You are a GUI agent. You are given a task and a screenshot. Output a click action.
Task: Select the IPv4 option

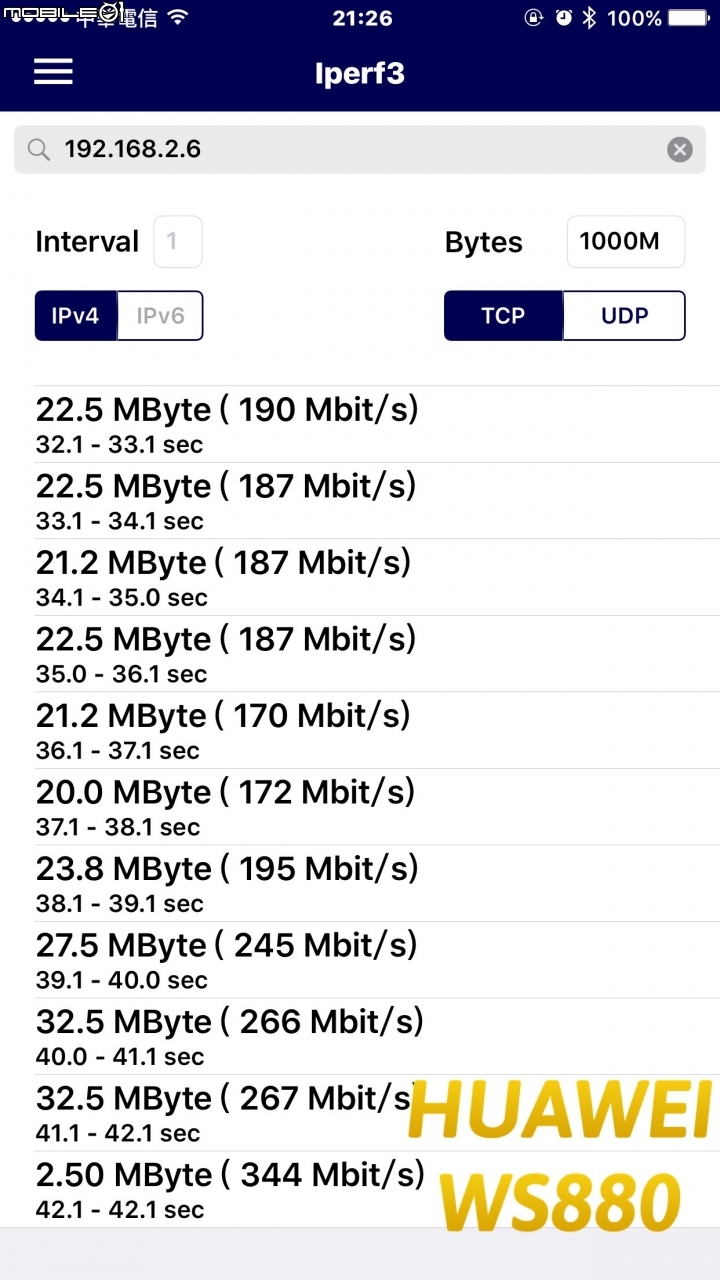pos(76,316)
